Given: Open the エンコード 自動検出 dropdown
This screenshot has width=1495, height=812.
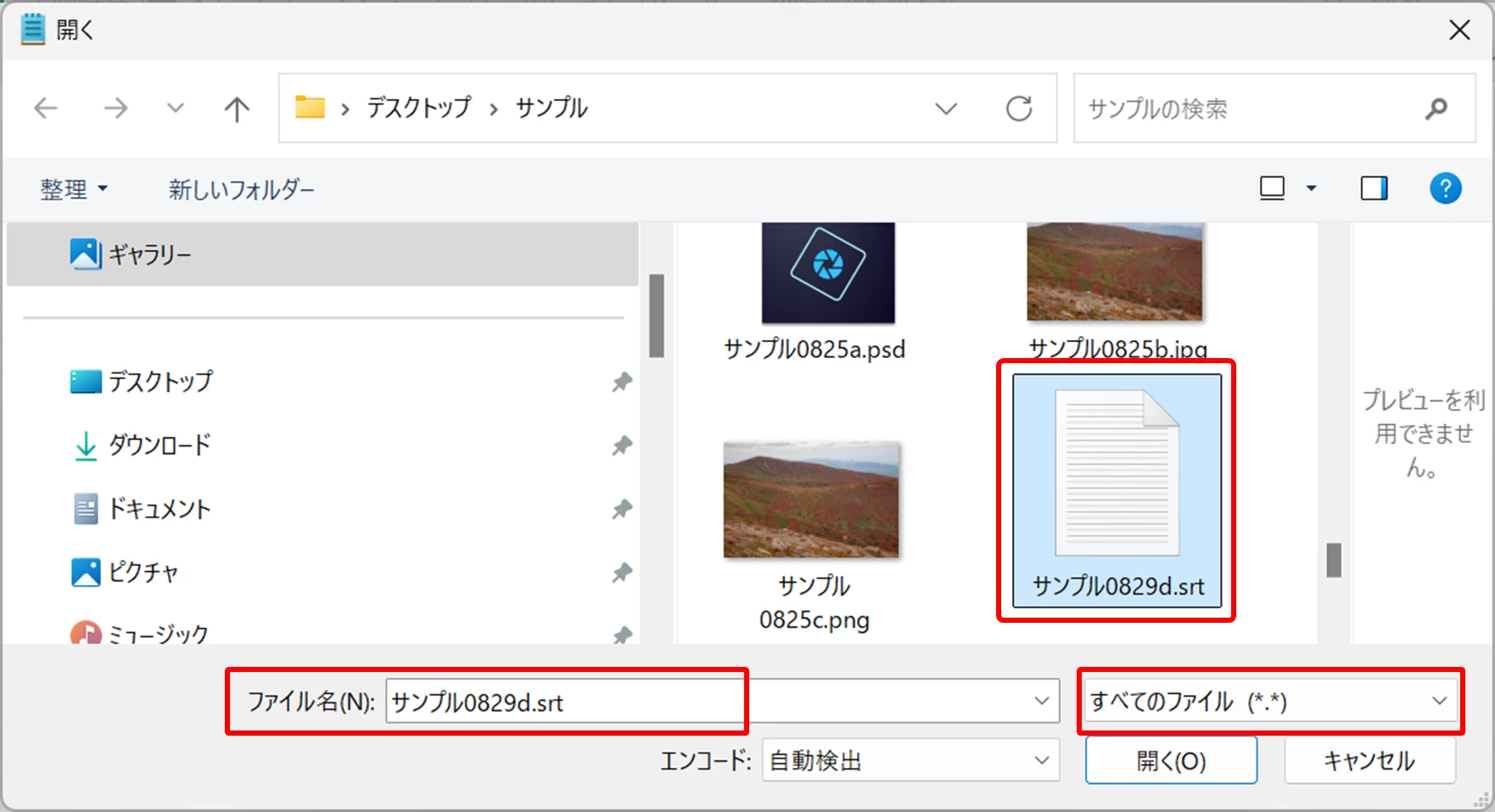Looking at the screenshot, I should coord(910,760).
